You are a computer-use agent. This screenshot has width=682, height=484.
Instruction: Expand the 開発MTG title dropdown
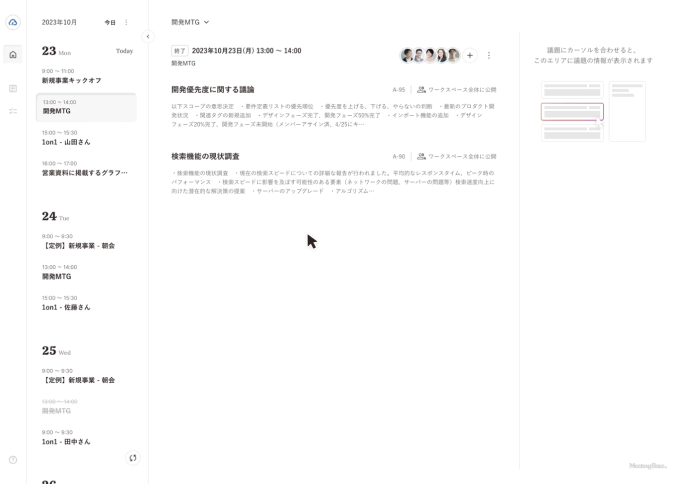pyautogui.click(x=190, y=22)
